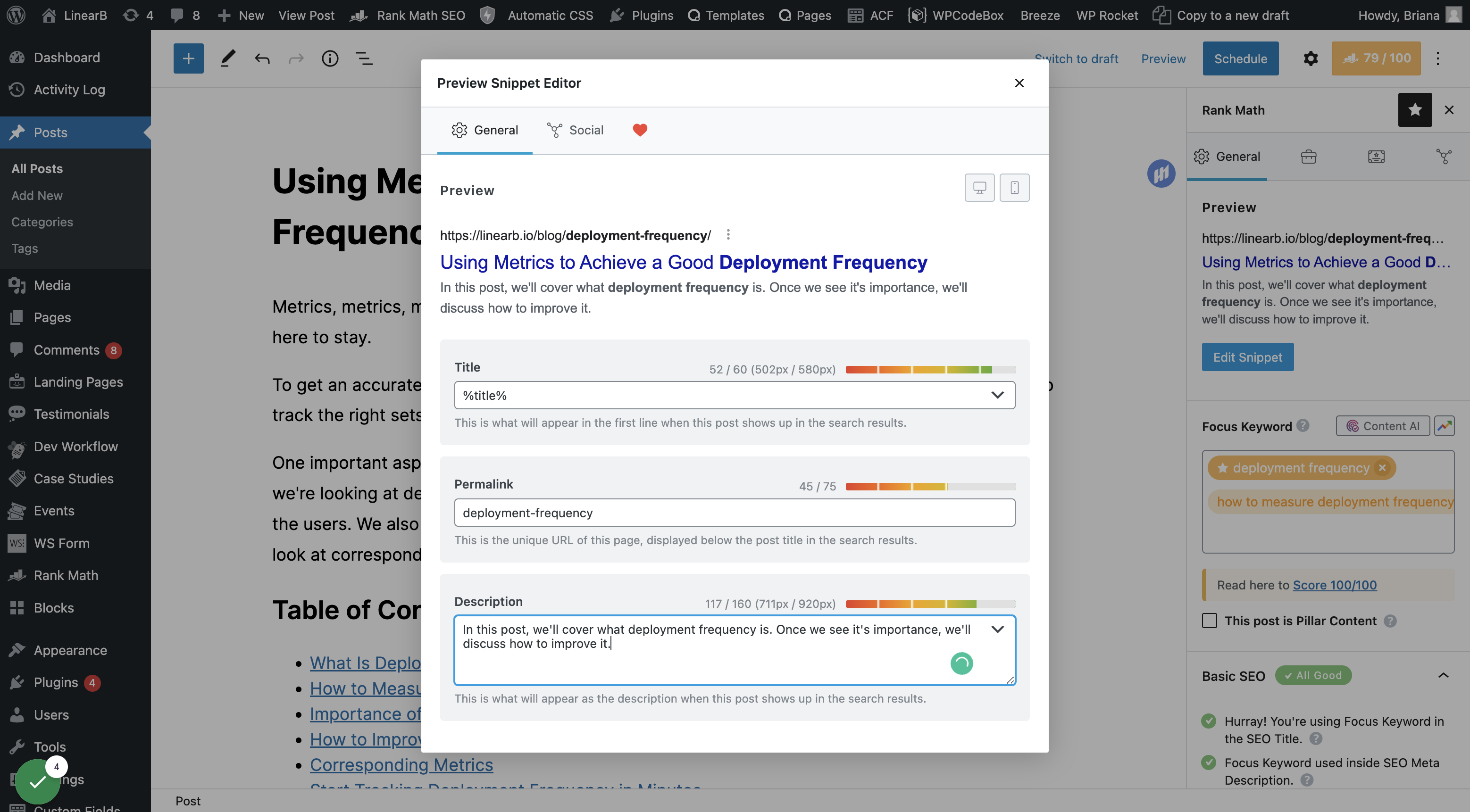Select the General tab in snippet editor
The height and width of the screenshot is (812, 1470).
(484, 130)
